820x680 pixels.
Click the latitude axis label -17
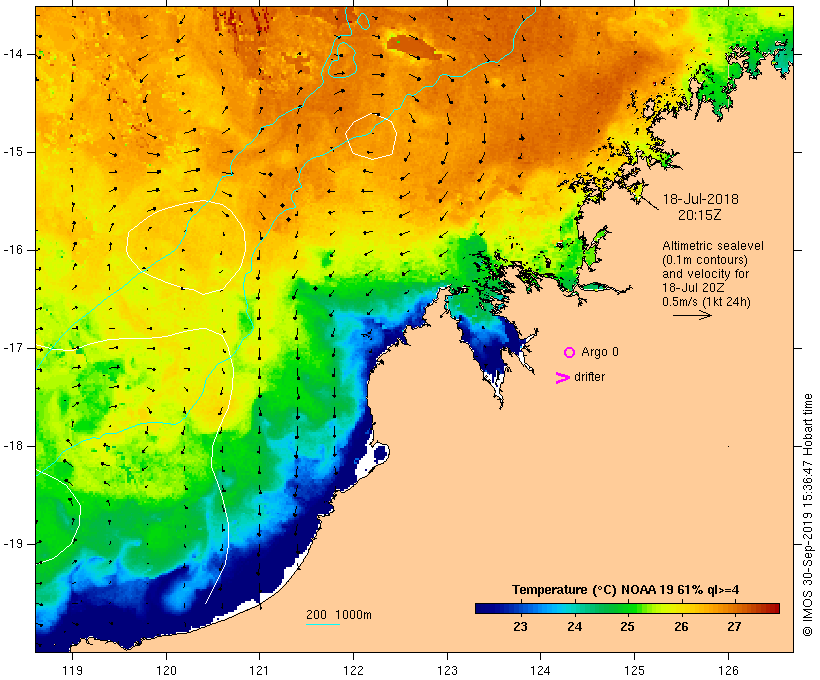[x=13, y=348]
